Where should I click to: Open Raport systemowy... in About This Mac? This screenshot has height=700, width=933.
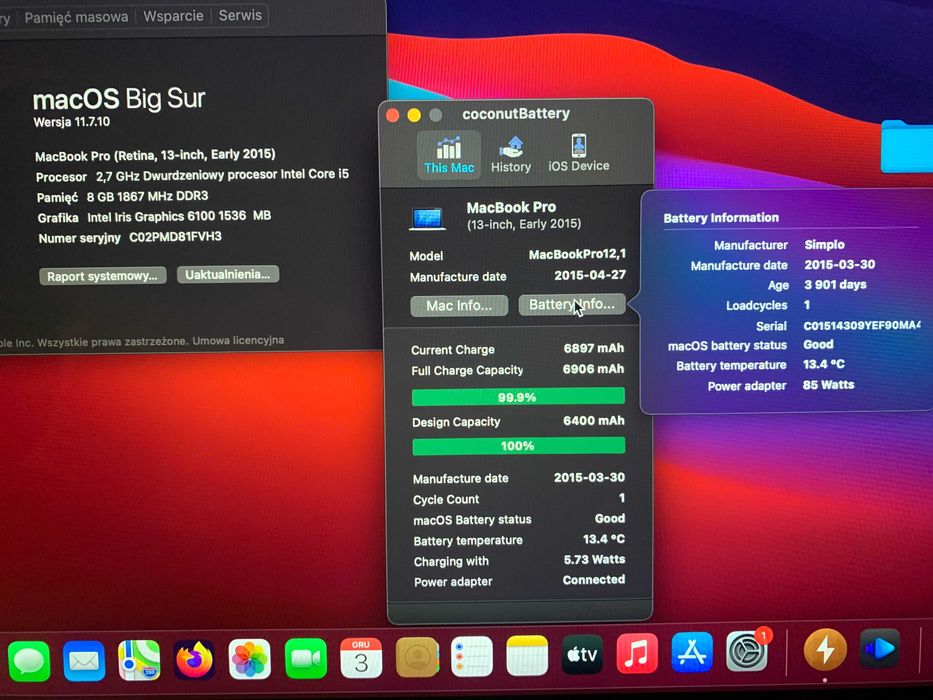pyautogui.click(x=102, y=276)
